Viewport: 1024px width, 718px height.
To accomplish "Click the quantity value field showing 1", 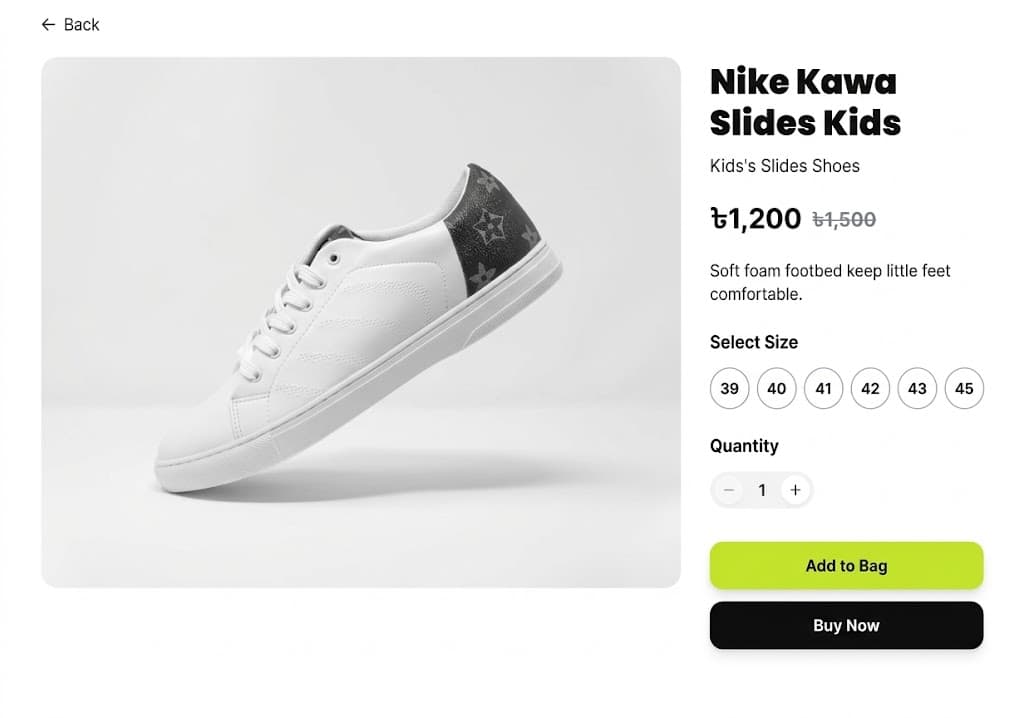I will coord(762,490).
